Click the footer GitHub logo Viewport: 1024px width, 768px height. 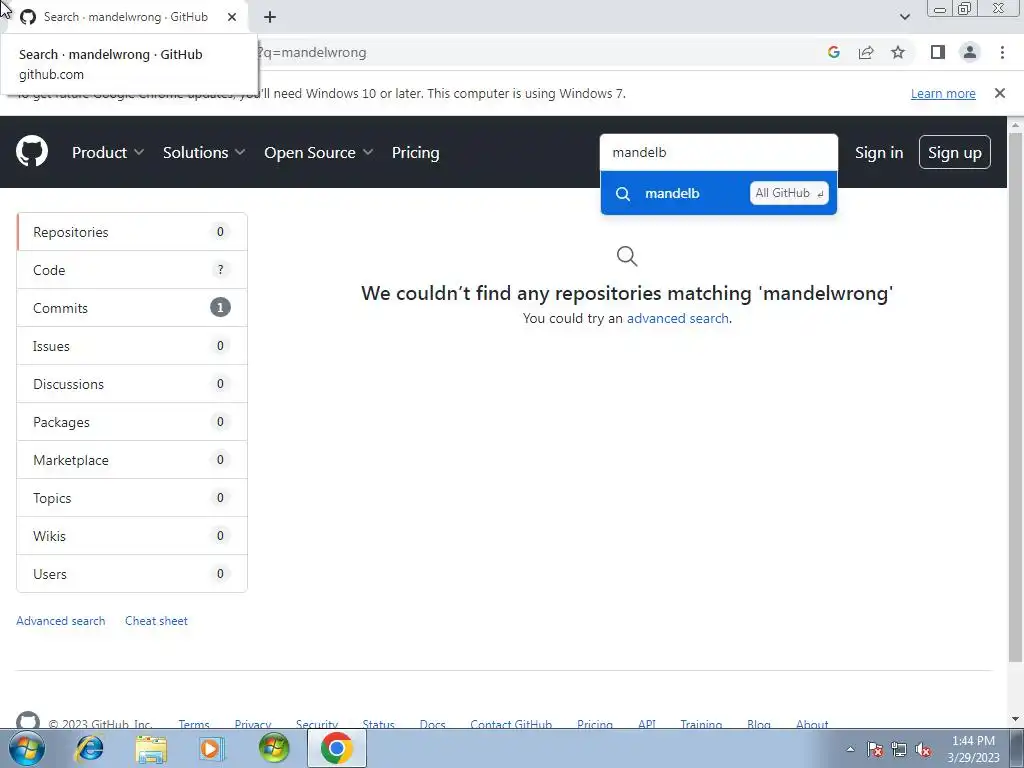(x=27, y=721)
